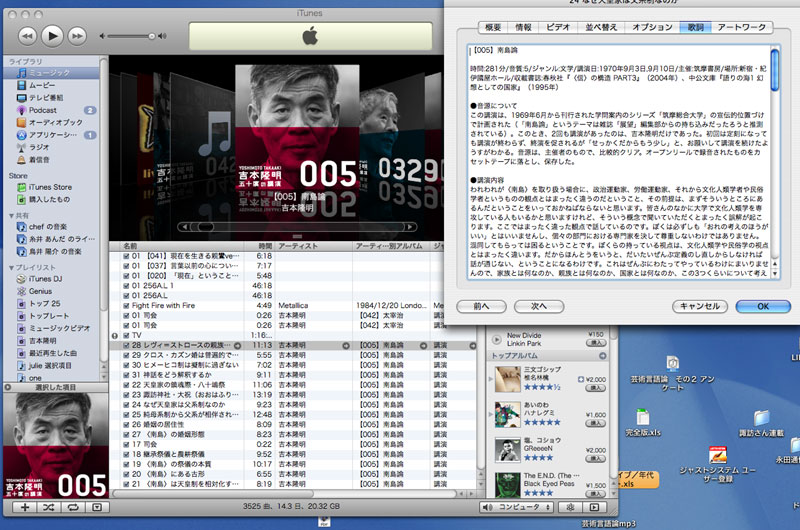Click the Cover Flow scrollbar thumb
The width and height of the screenshot is (800, 530).
pos(206,227)
